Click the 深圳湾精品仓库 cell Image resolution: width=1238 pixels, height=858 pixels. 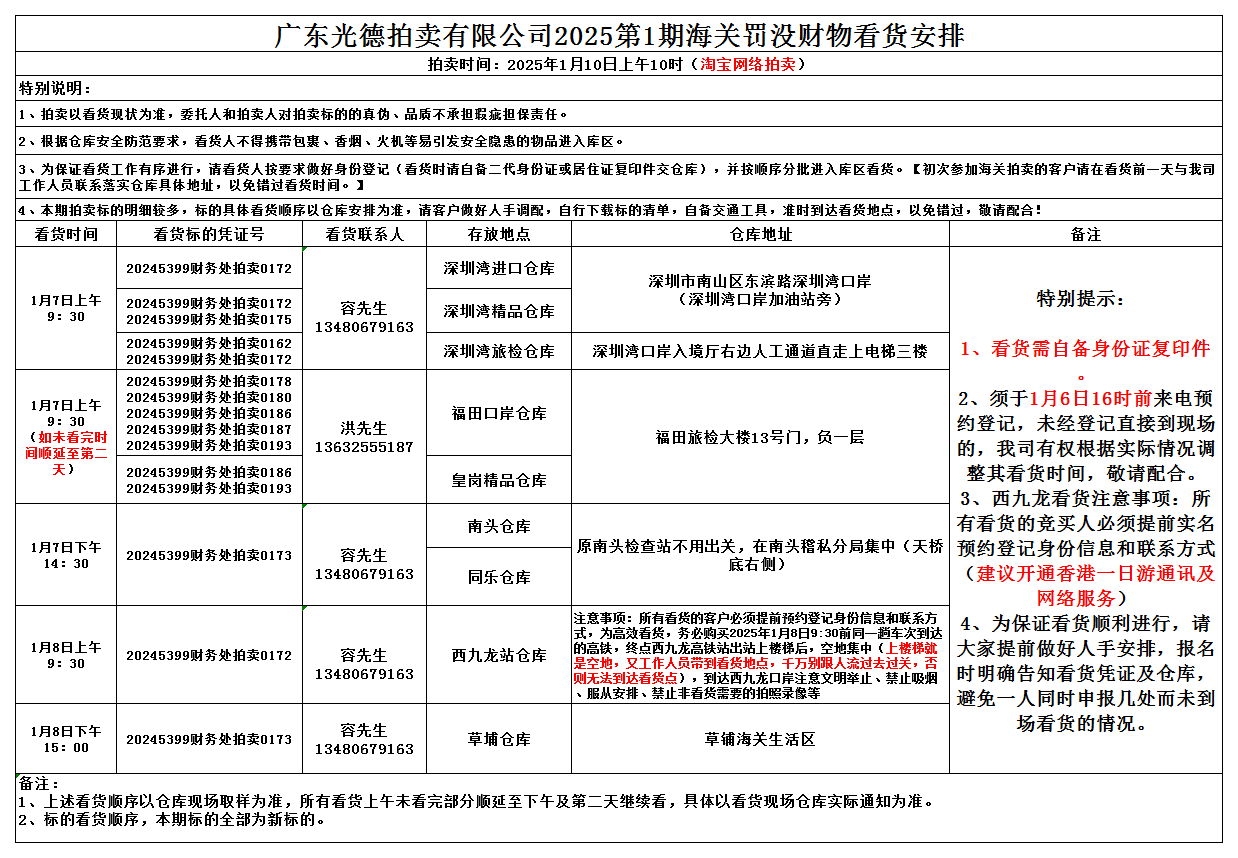pyautogui.click(x=499, y=311)
